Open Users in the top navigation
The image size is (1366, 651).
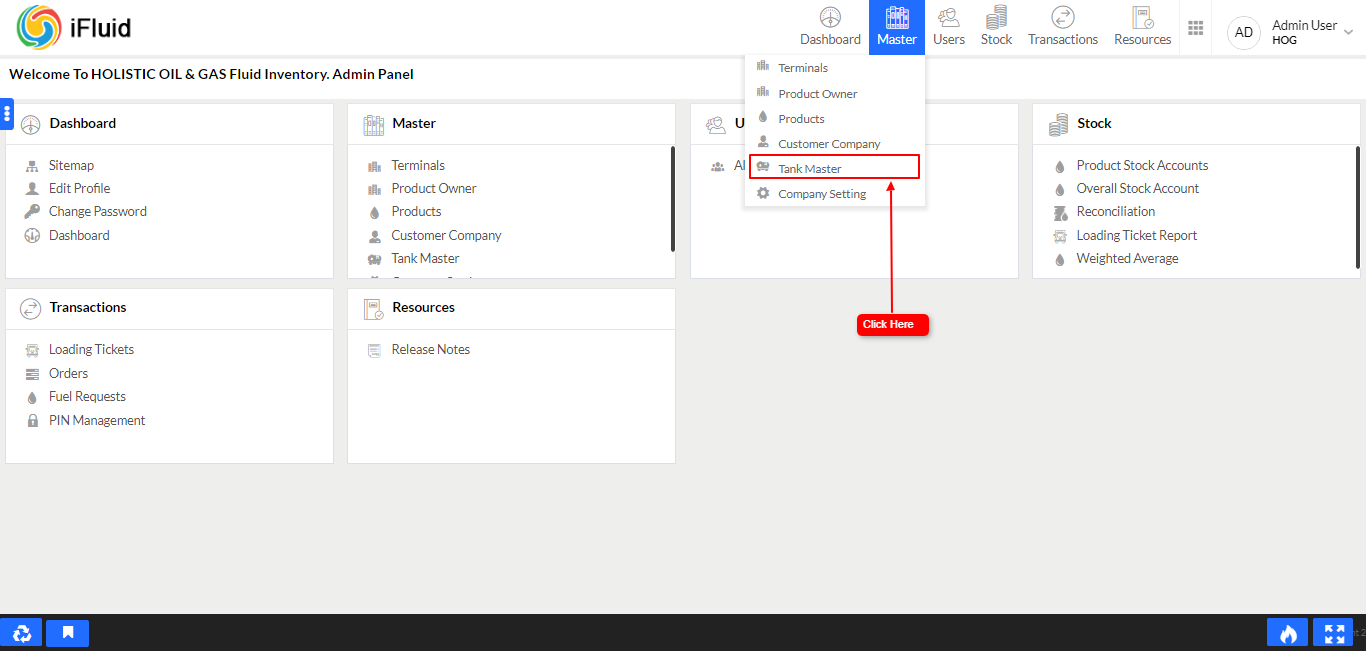[949, 27]
